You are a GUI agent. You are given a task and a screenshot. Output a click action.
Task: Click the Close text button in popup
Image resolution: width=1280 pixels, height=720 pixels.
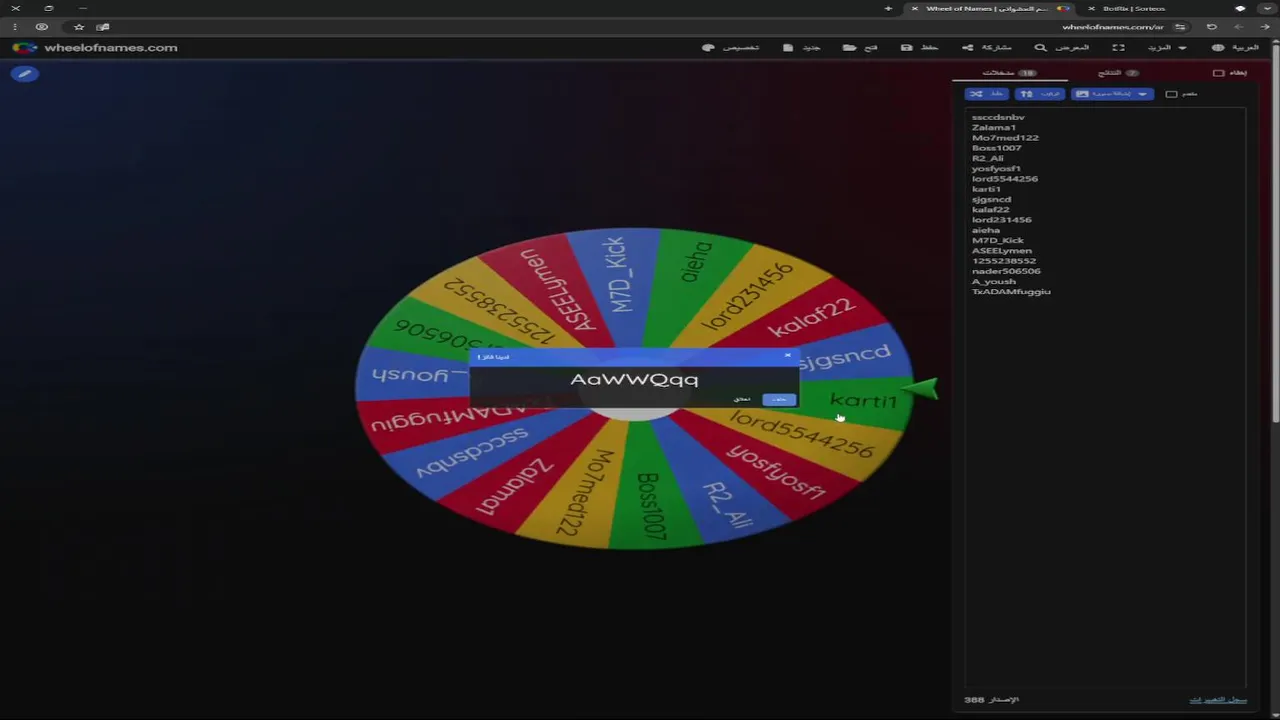pyautogui.click(x=741, y=399)
